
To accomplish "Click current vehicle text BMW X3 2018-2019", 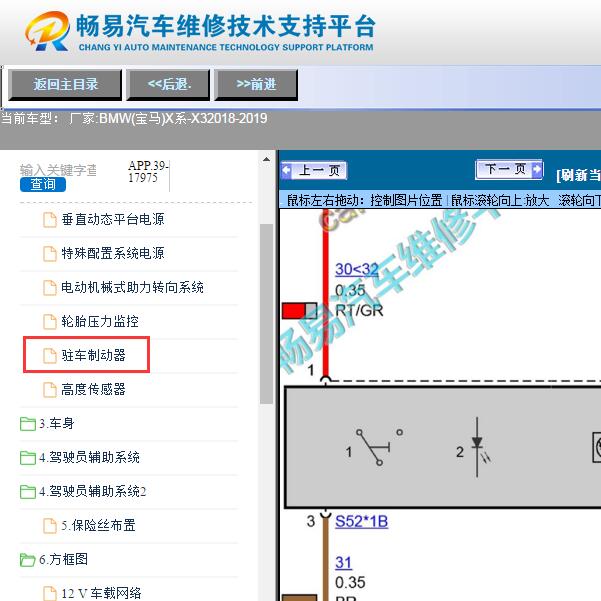I will tap(134, 118).
